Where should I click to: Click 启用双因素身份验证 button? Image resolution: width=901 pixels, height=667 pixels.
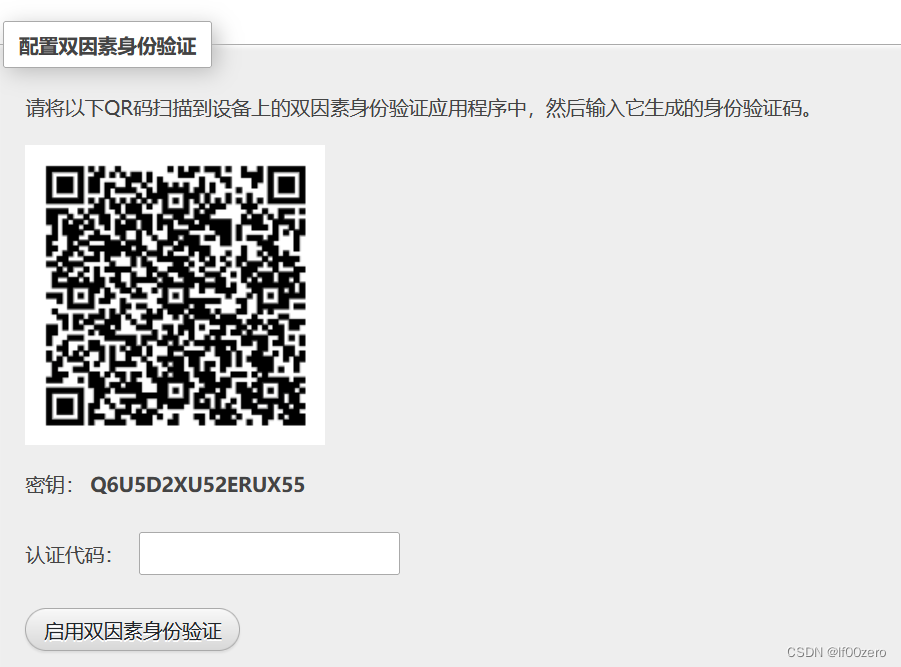(x=132, y=630)
